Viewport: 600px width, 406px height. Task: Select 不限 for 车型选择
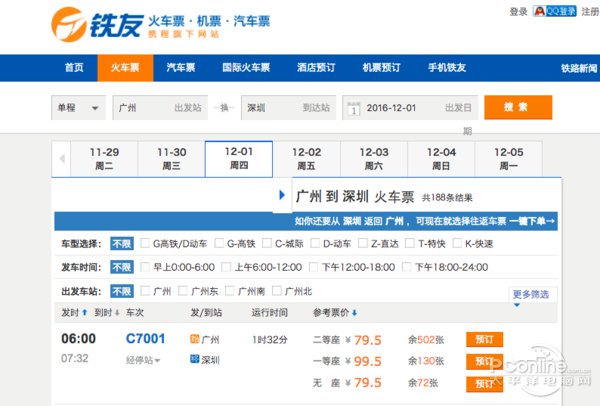pyautogui.click(x=122, y=244)
